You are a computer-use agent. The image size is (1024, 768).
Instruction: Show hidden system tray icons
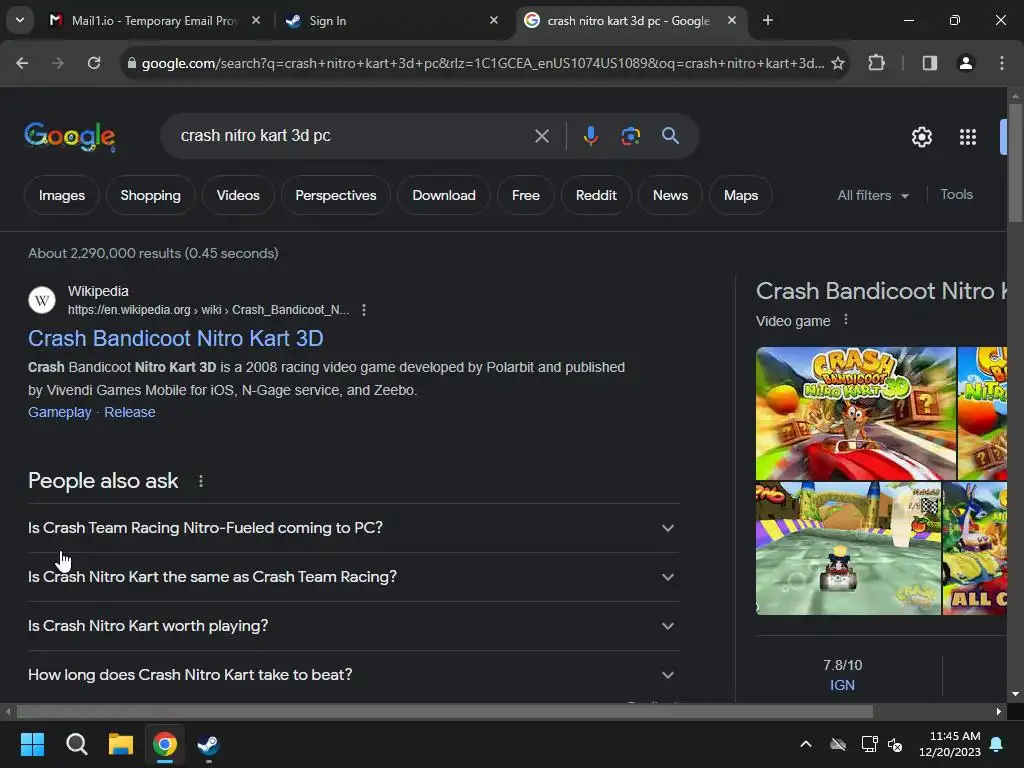806,744
